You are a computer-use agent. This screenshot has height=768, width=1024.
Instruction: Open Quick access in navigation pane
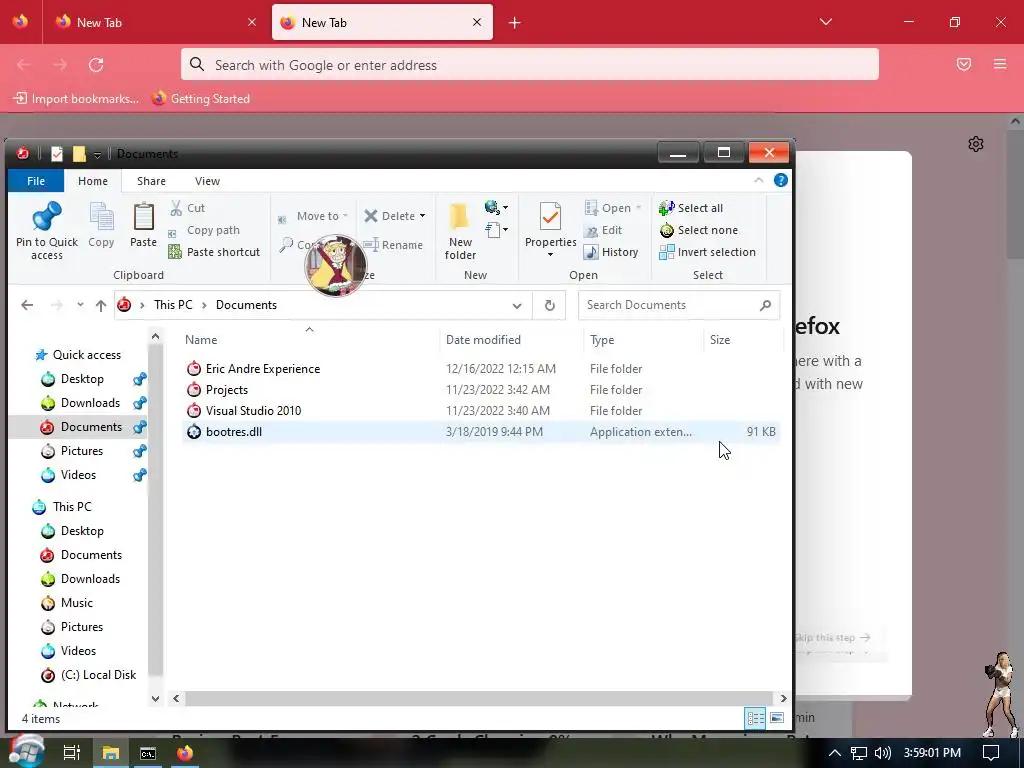tap(86, 355)
